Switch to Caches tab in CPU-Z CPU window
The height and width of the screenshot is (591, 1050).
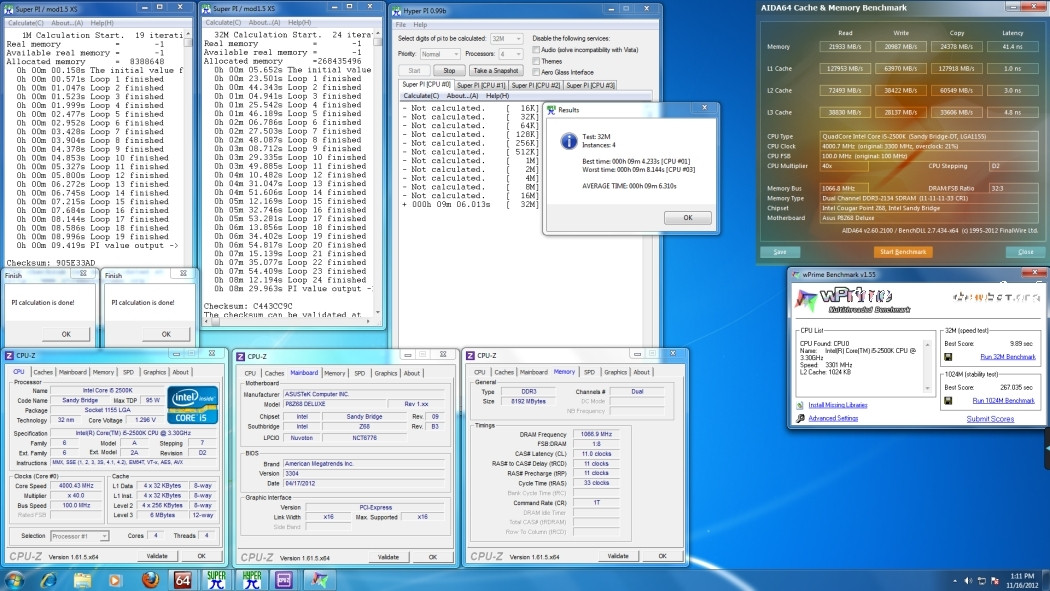(43, 371)
